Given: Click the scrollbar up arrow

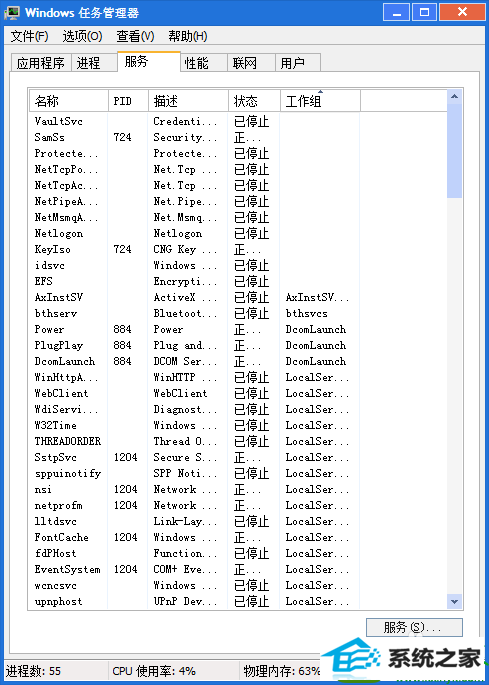Looking at the screenshot, I should tap(454, 97).
